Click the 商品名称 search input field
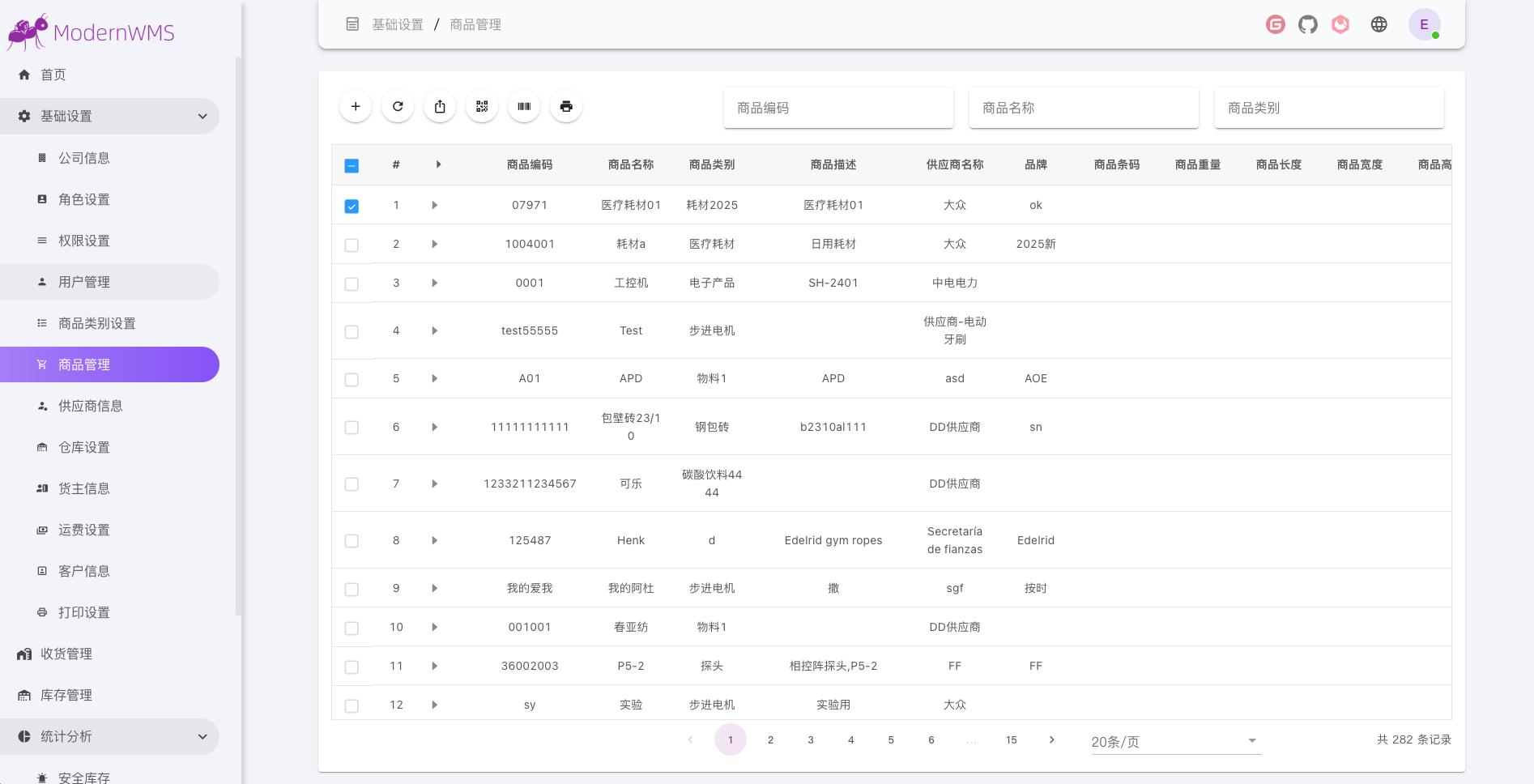 point(1084,107)
